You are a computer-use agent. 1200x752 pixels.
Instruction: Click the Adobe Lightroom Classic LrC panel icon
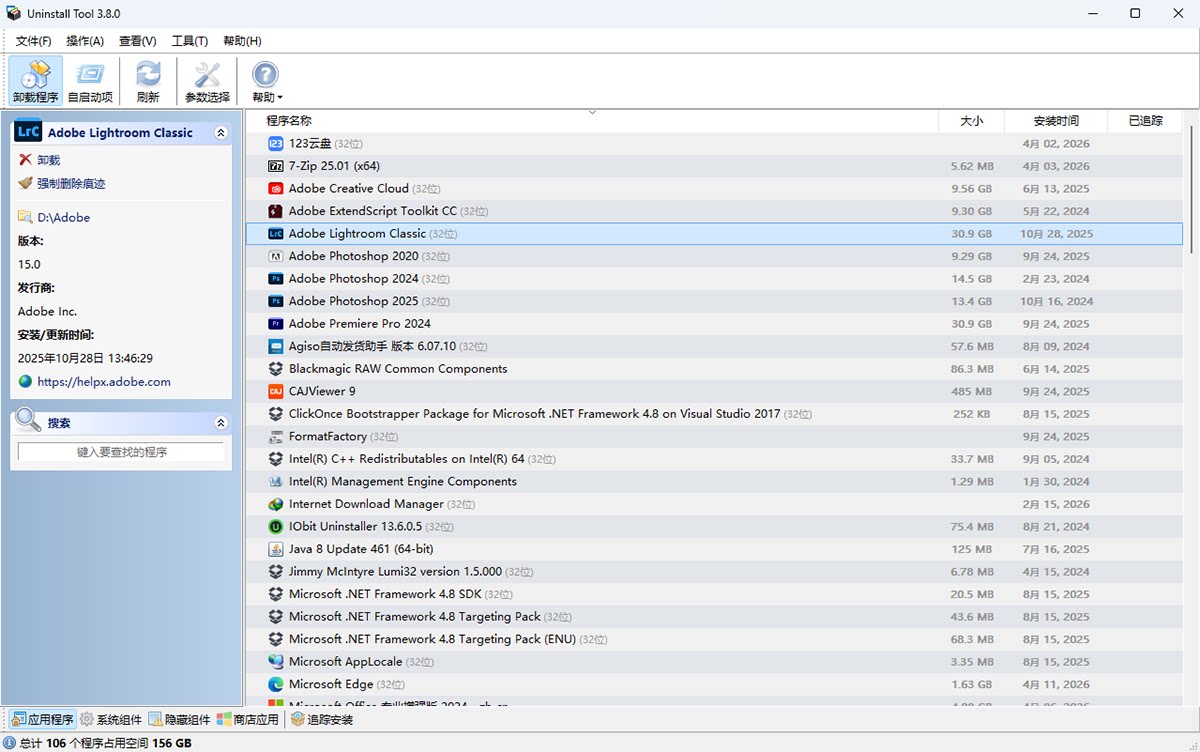click(x=28, y=132)
